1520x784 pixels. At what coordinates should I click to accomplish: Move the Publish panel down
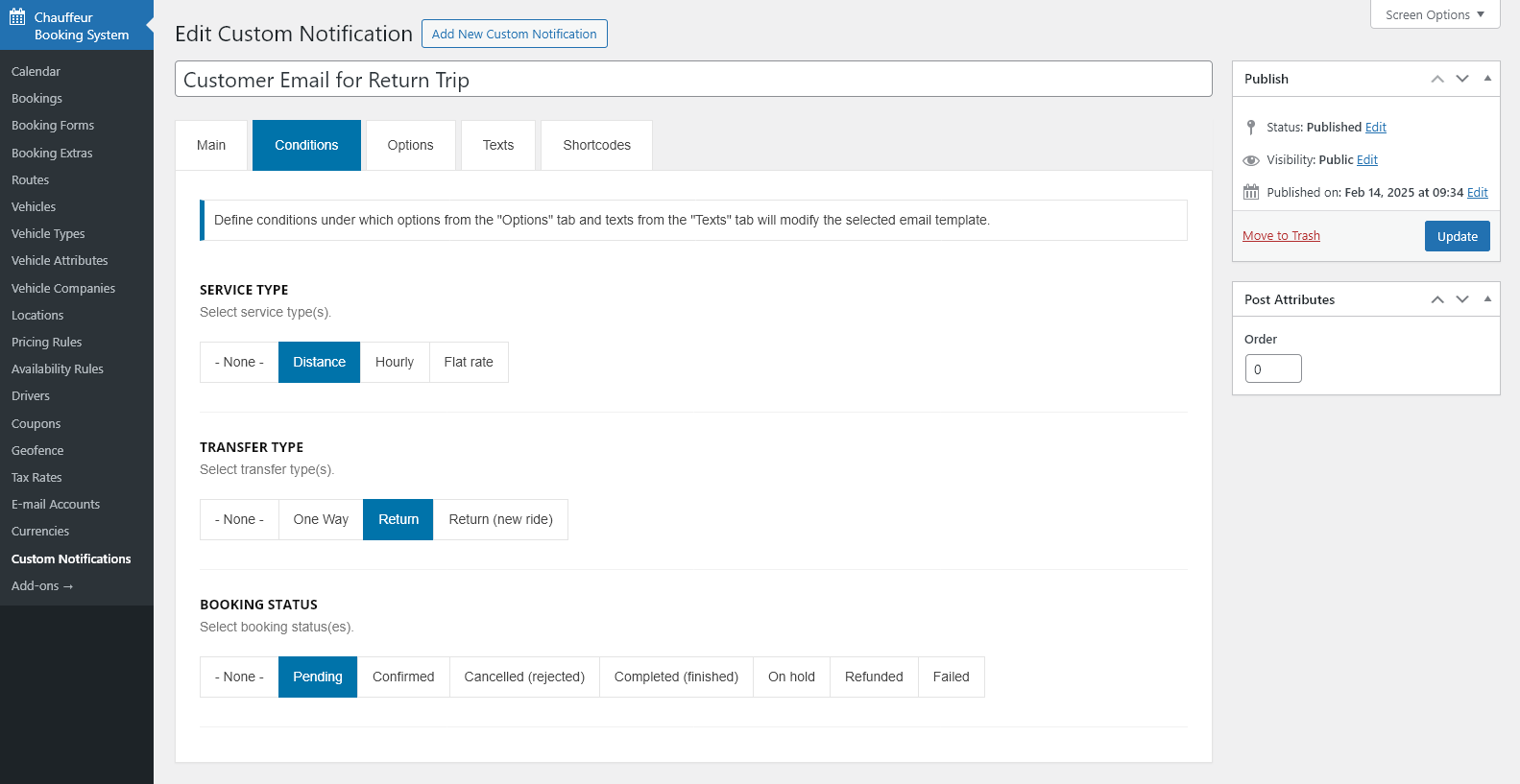tap(1462, 79)
